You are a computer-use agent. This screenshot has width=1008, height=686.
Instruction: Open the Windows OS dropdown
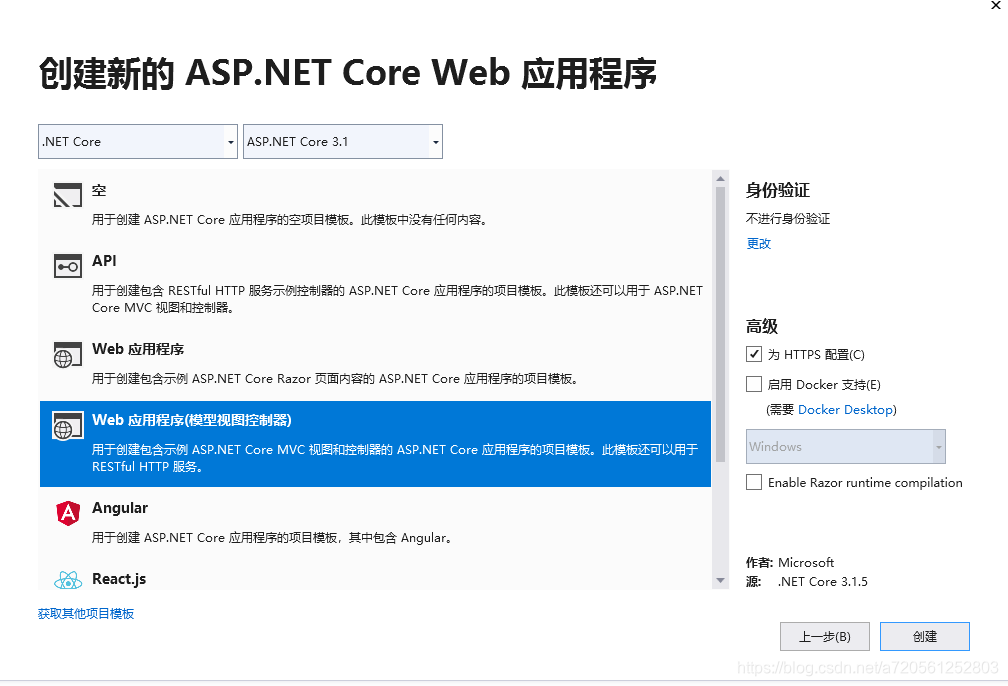point(845,446)
